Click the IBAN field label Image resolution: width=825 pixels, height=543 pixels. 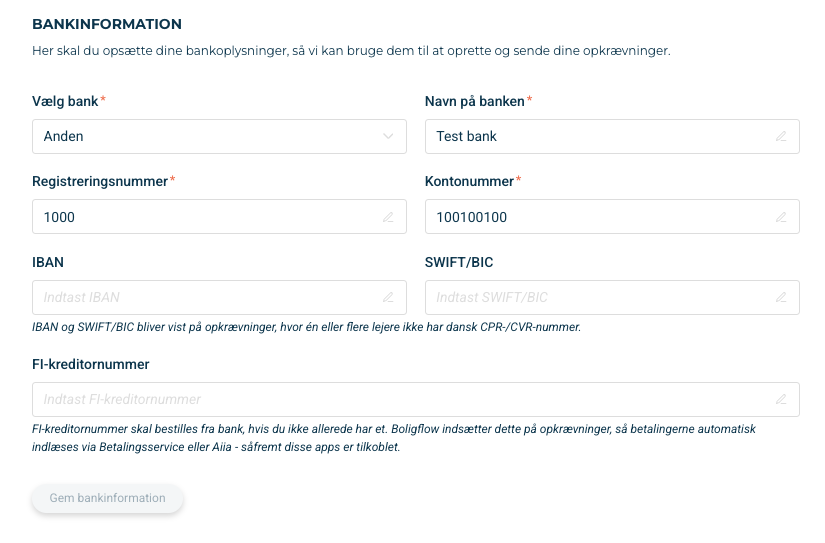coord(48,263)
